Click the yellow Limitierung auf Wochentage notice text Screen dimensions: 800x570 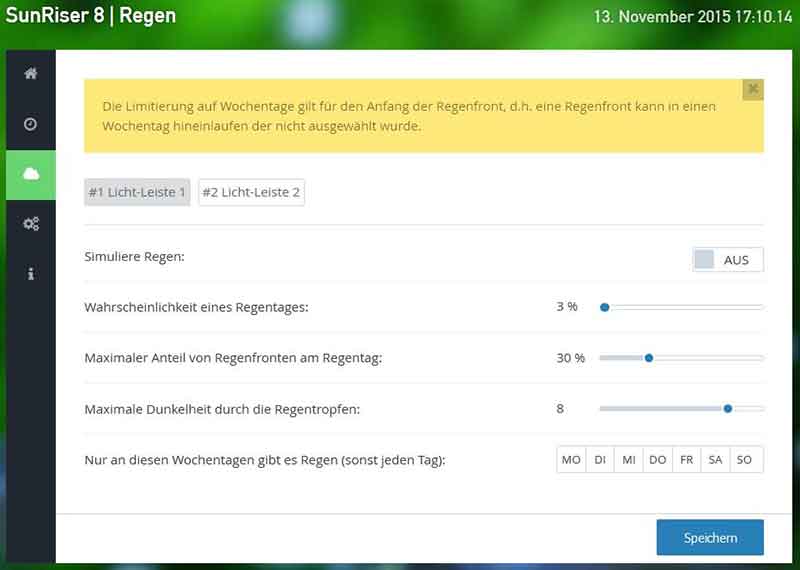pyautogui.click(x=409, y=116)
